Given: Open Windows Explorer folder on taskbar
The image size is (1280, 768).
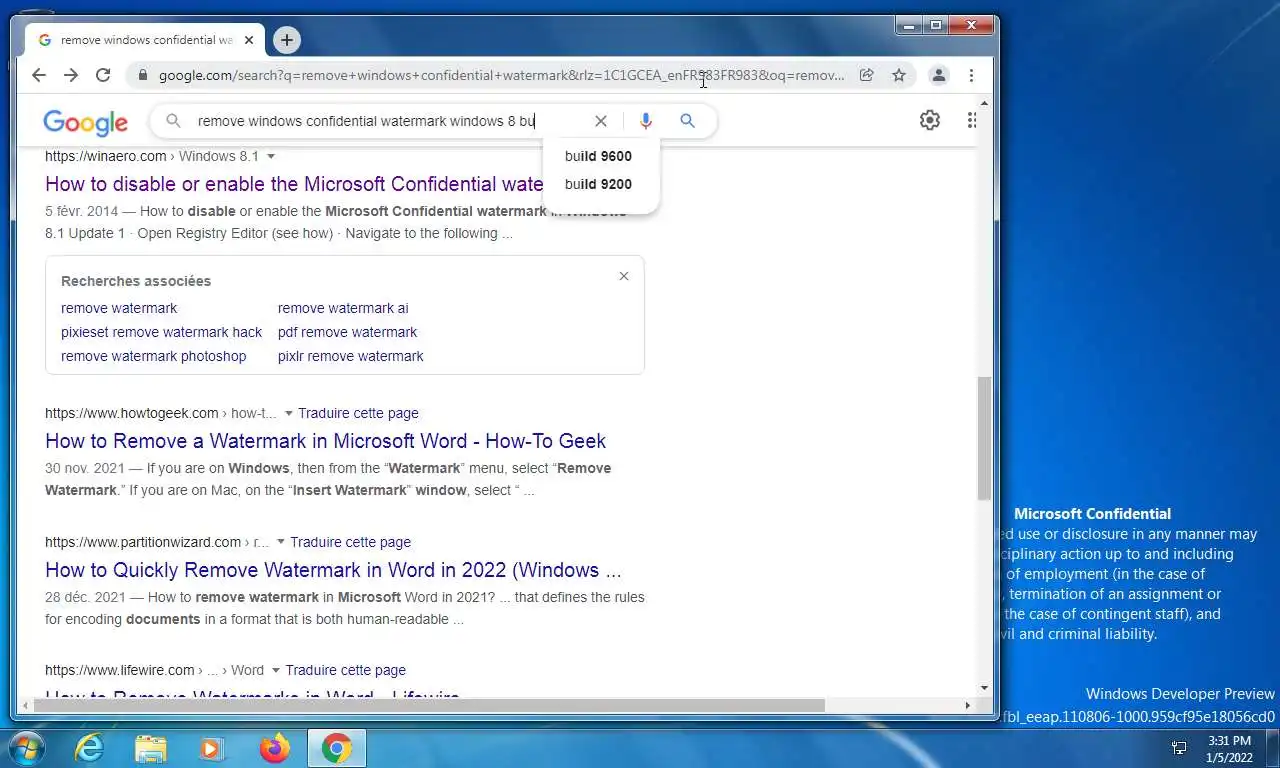Looking at the screenshot, I should point(151,748).
